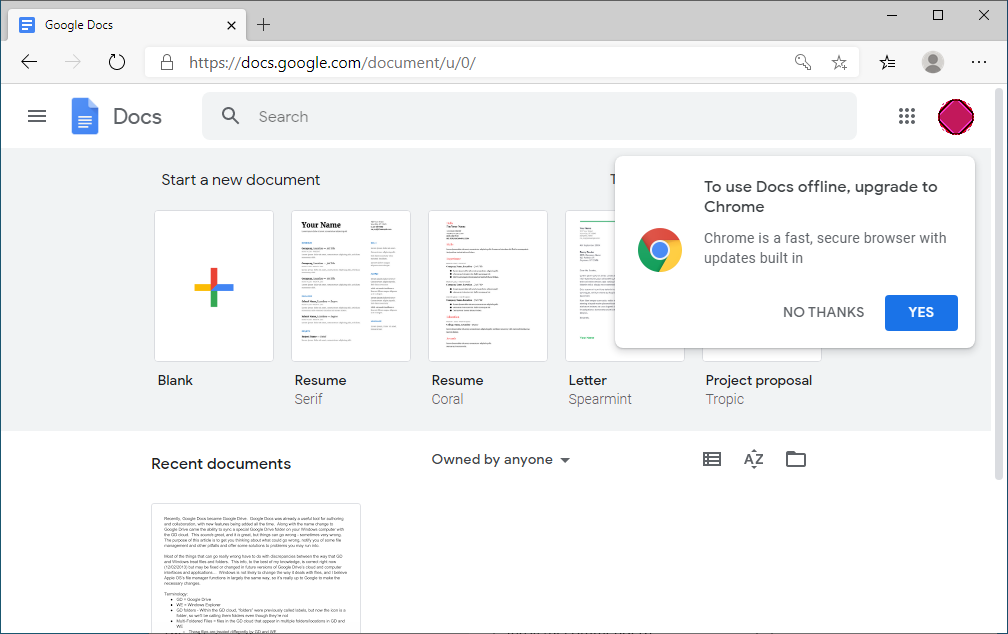Screen dimensions: 1008x634
Task: Open the recent document thumbnail
Action: pos(256,568)
